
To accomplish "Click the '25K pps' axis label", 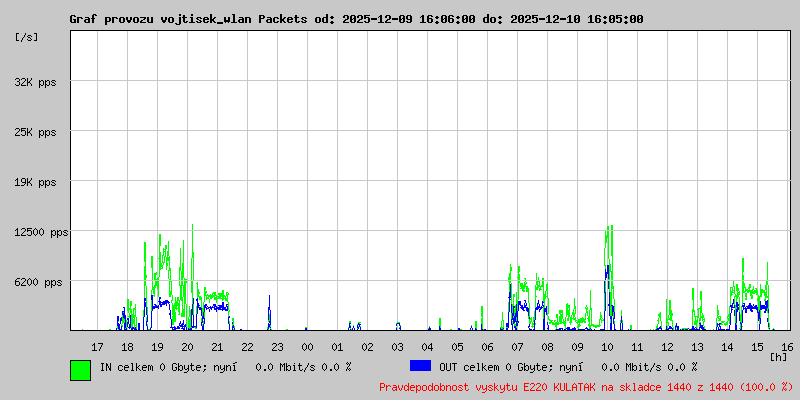I will [35, 132].
